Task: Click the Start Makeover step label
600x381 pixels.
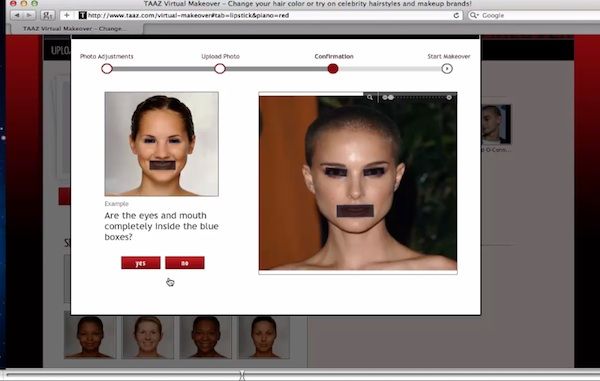Action: coord(449,56)
